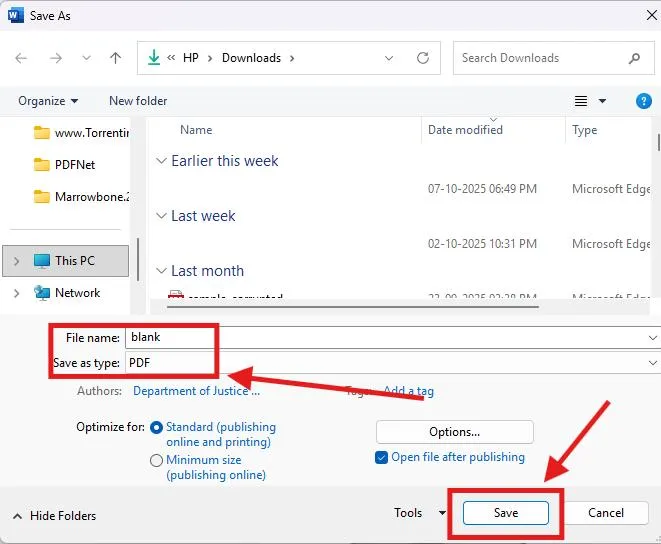Select Standard publishing optimize option

point(157,427)
